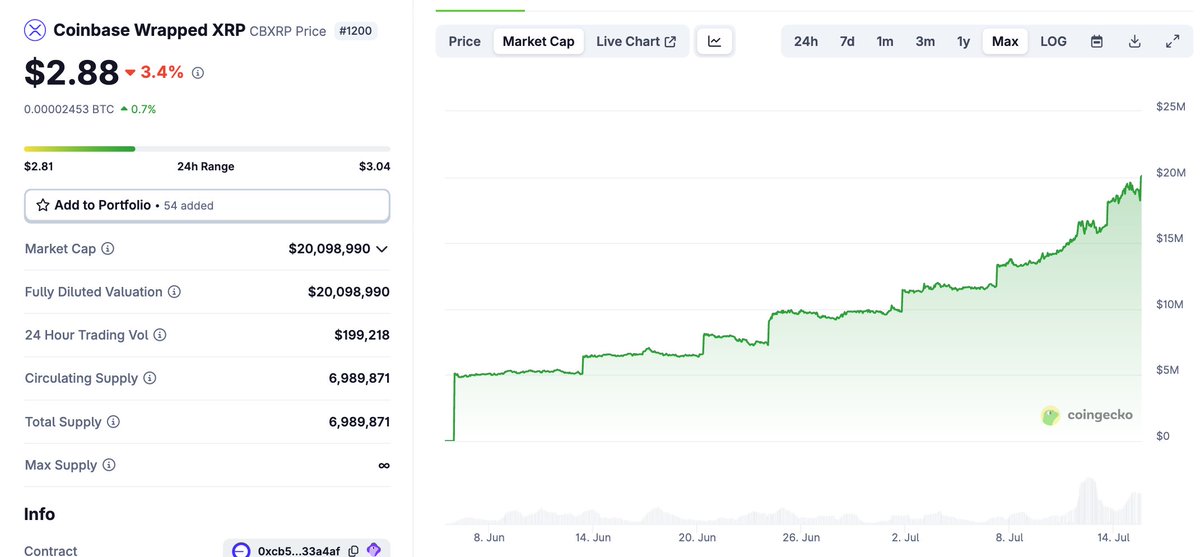Click the CBXRP Price ticker label

click(288, 31)
